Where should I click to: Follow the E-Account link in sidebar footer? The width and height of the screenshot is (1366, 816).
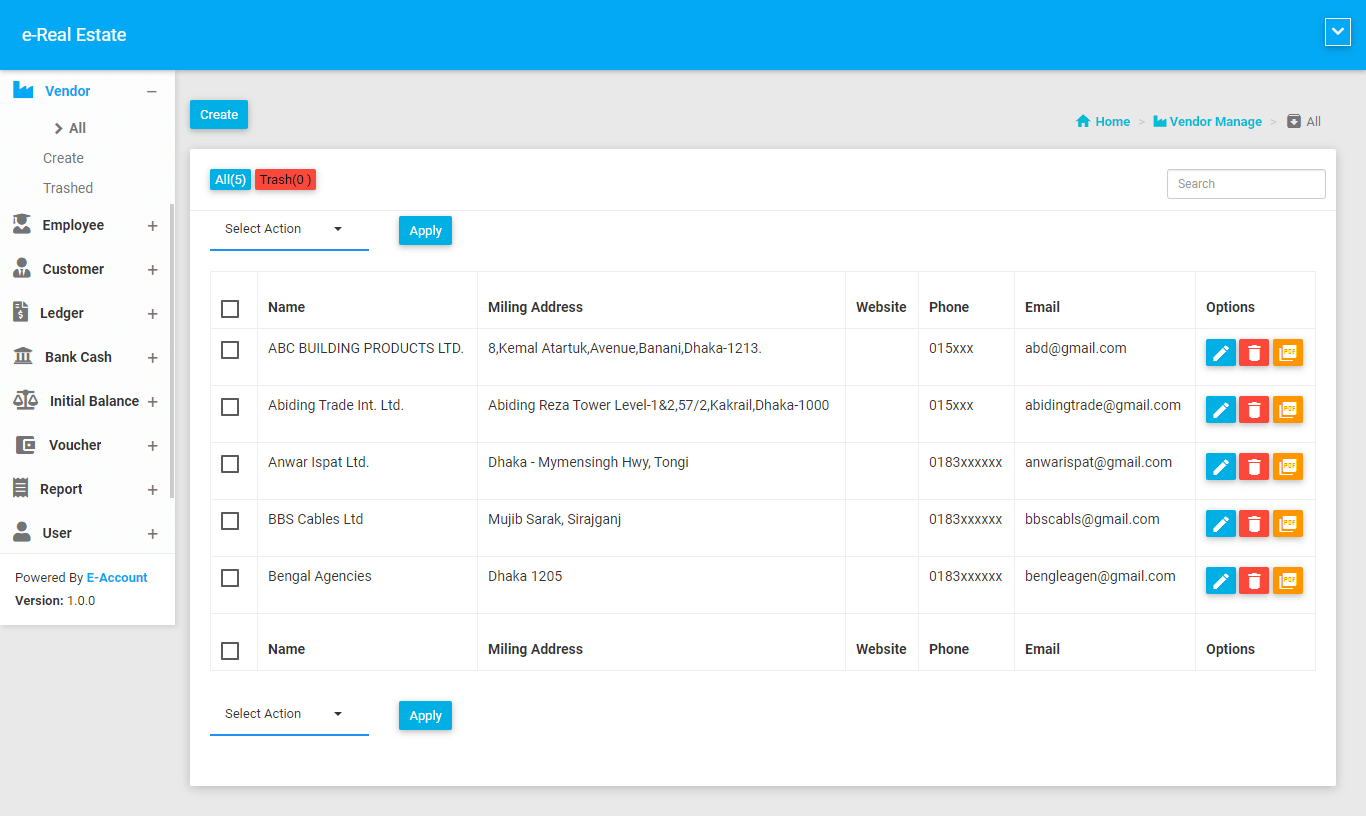pyautogui.click(x=117, y=578)
